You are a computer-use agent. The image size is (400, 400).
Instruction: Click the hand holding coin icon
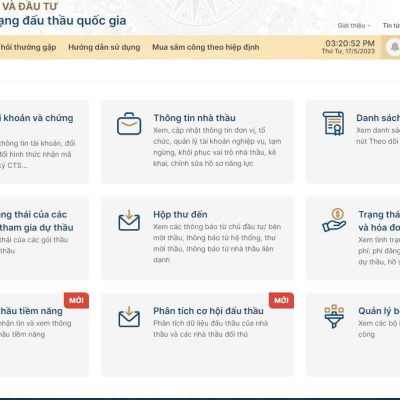click(x=334, y=220)
